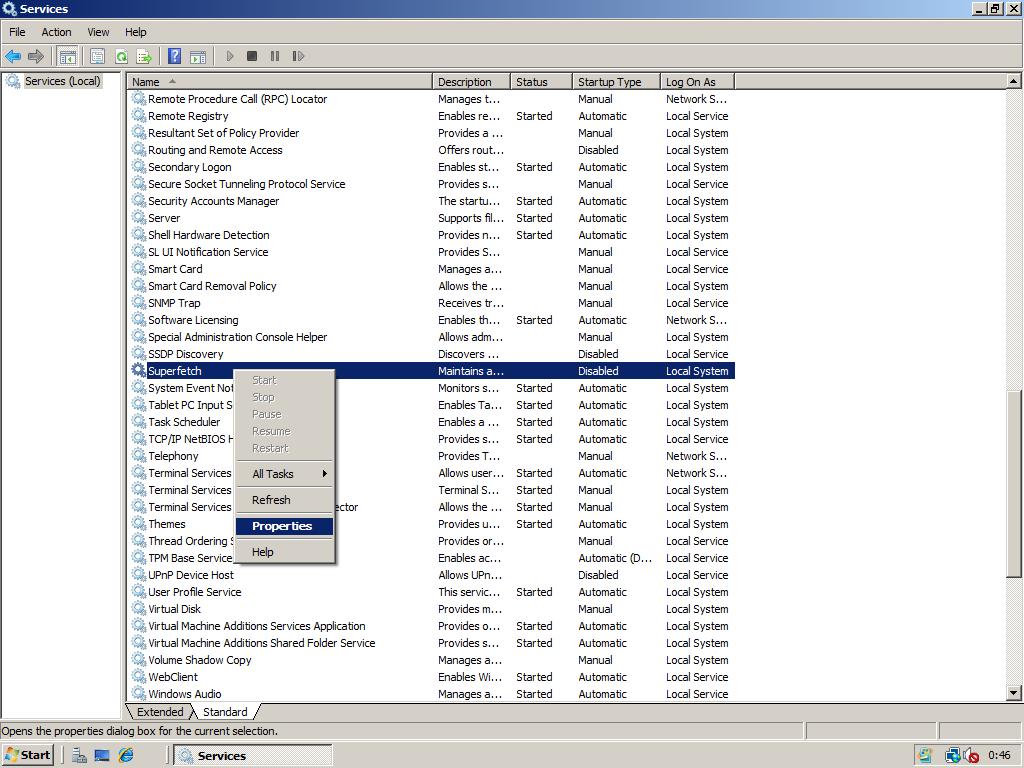Click the Pause Service toolbar icon
Image resolution: width=1024 pixels, height=768 pixels.
(275, 56)
